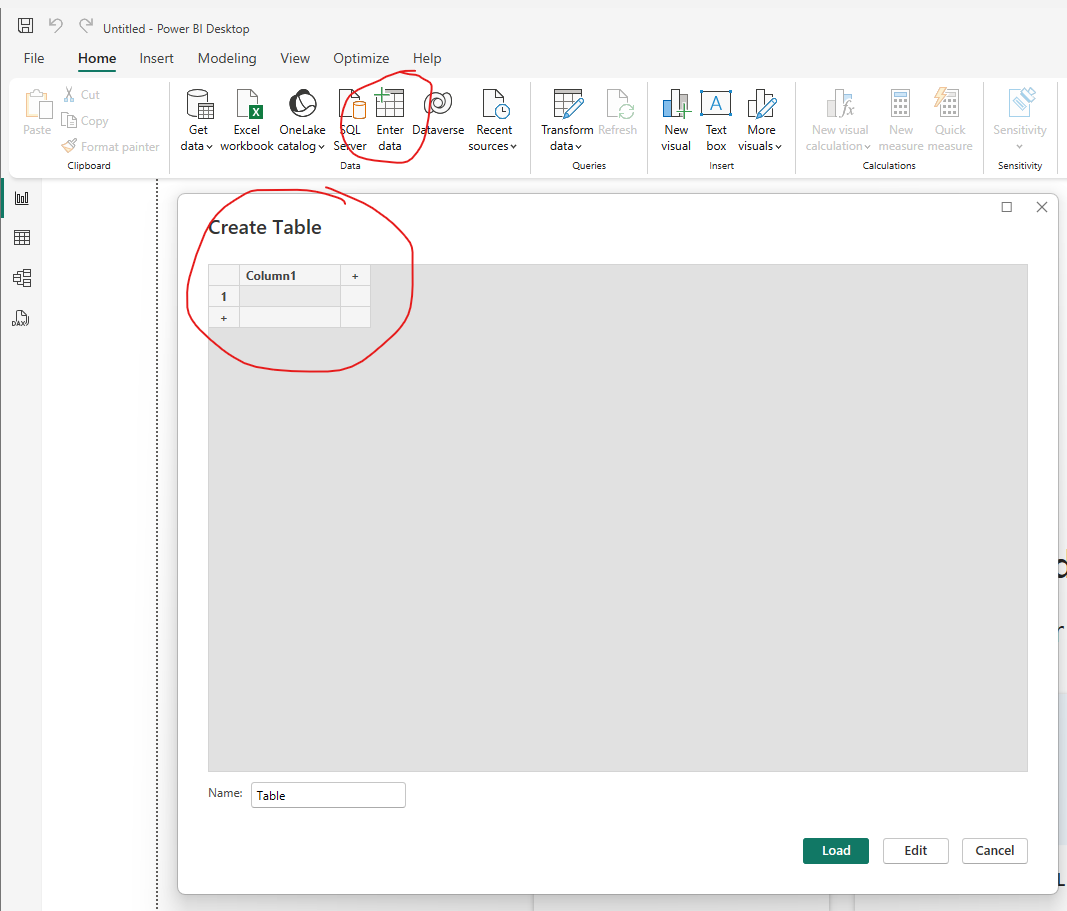Open DAX query view in sidebar
The image size is (1067, 911).
coord(21,319)
